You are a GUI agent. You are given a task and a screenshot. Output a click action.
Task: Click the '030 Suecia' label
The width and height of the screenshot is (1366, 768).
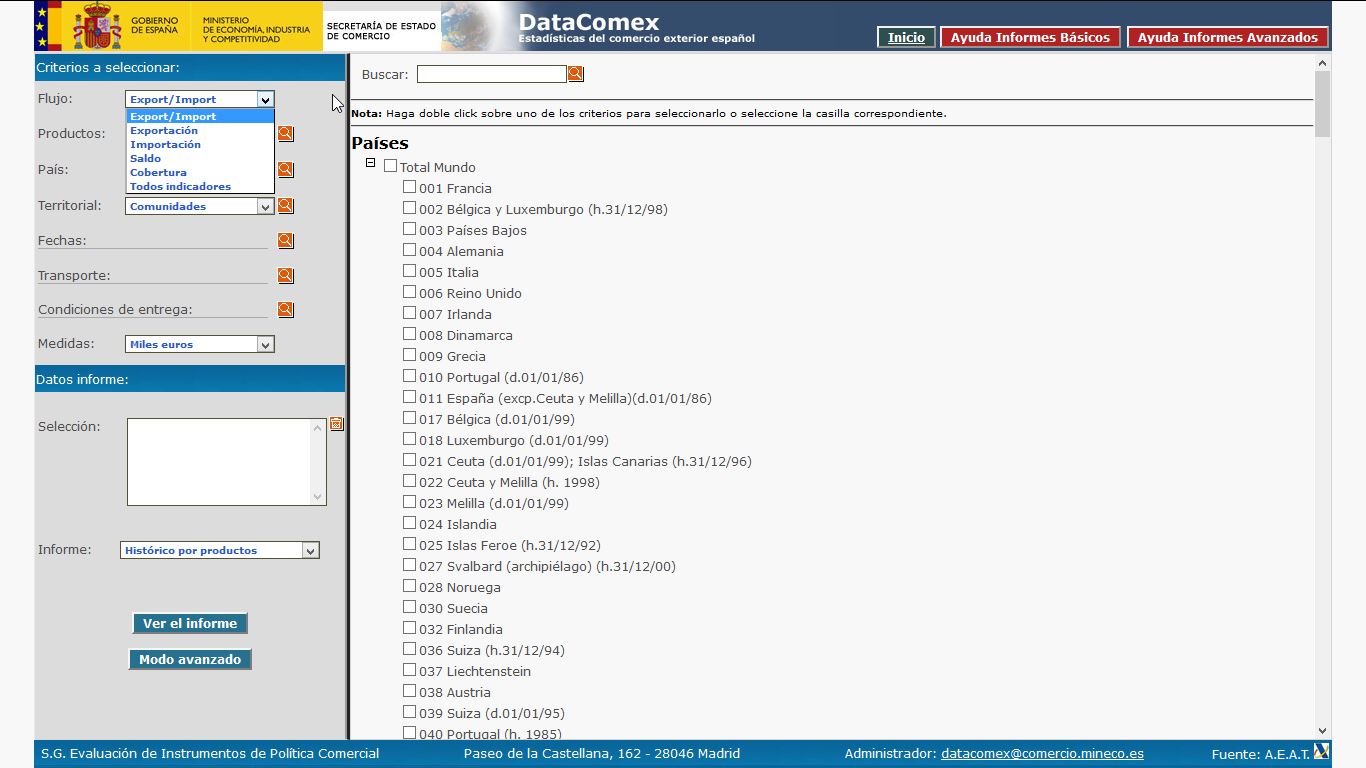[453, 608]
